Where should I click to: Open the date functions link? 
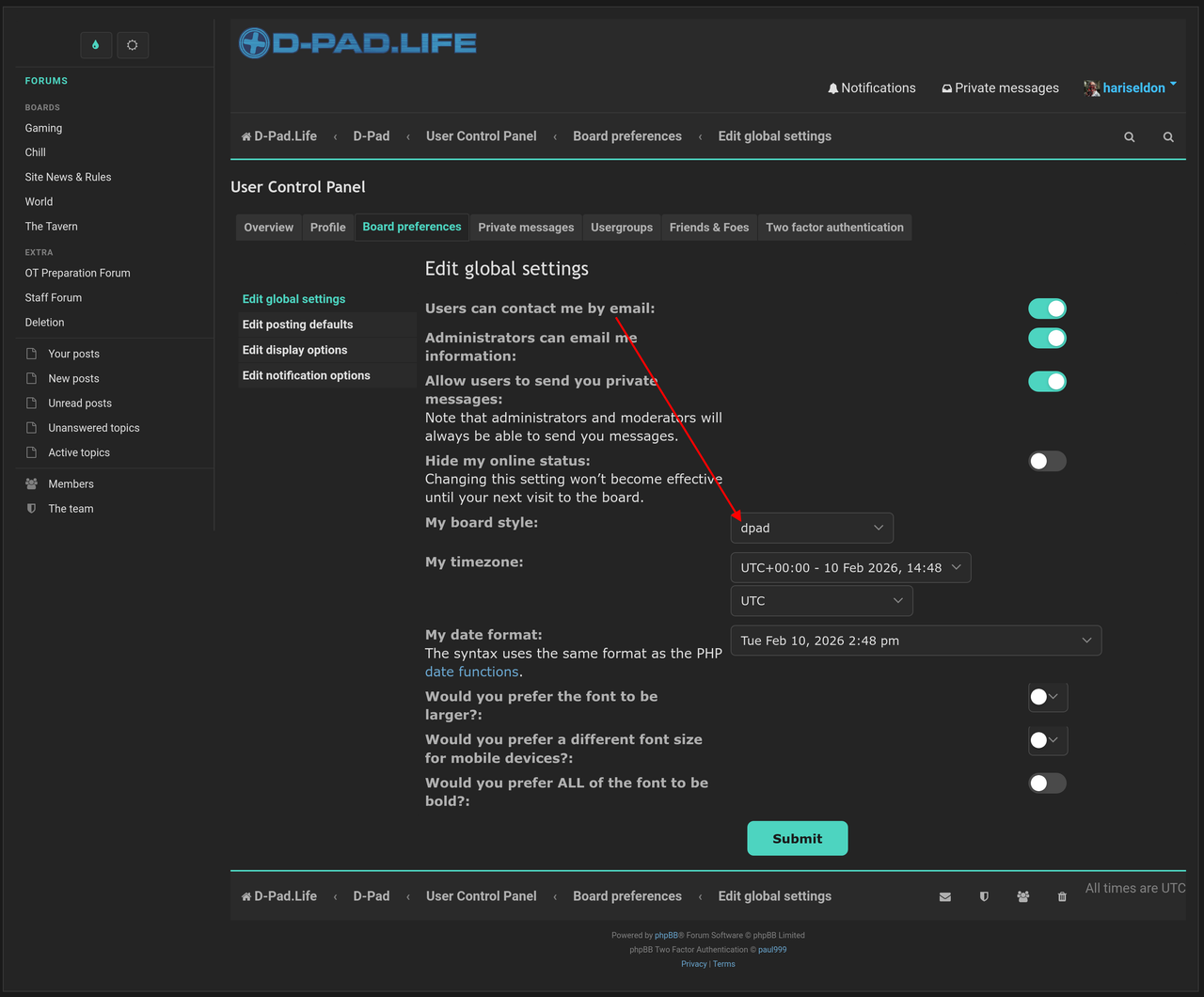pyautogui.click(x=472, y=672)
